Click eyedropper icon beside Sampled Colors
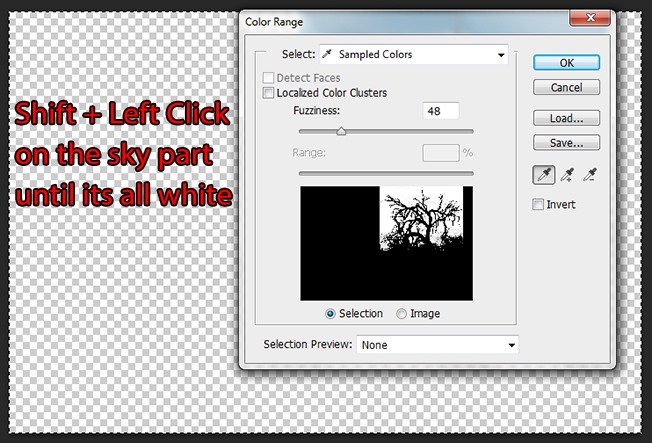This screenshot has width=652, height=443. tap(327, 54)
